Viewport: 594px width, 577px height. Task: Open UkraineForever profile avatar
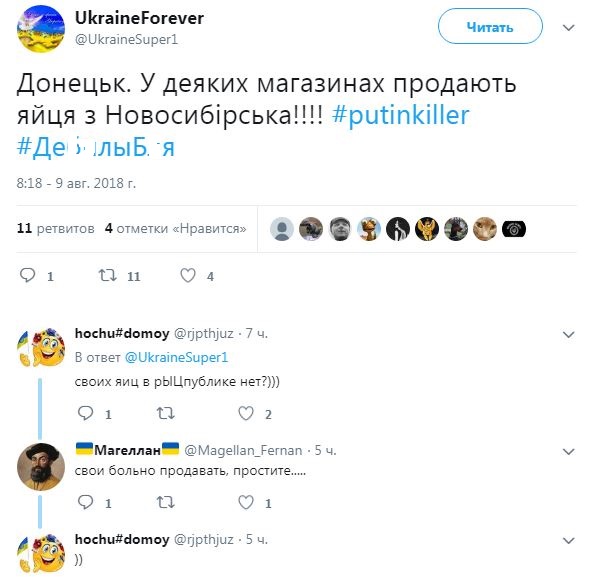coord(41,29)
